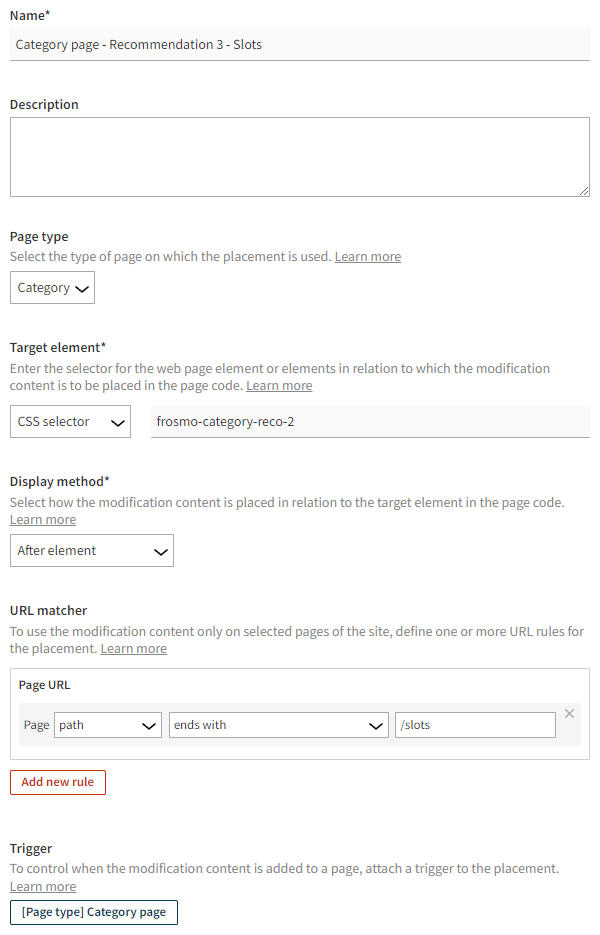Viewport: 600px width, 935px height.
Task: Remove the Page URL rule with the × icon
Action: coord(569,713)
